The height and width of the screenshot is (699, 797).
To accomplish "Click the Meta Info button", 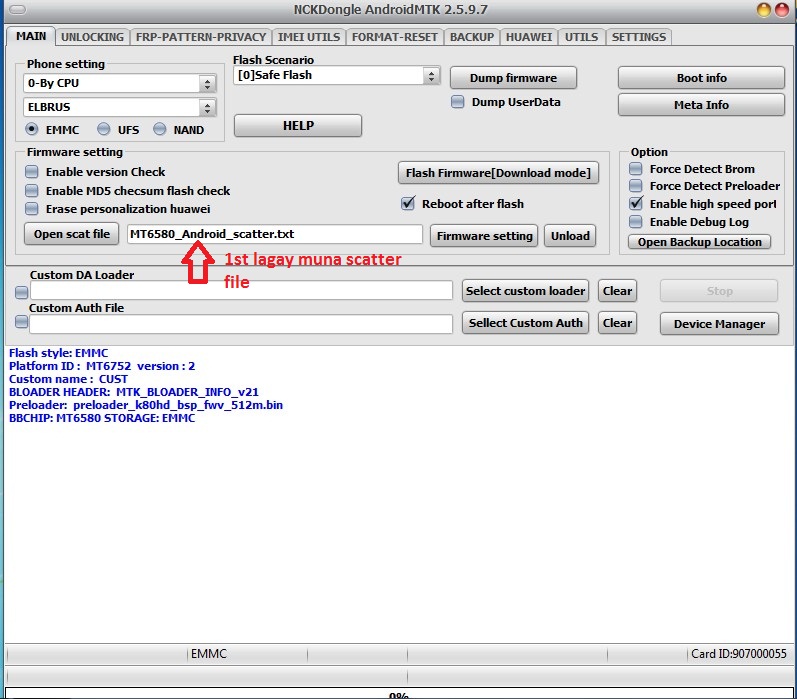I will (x=701, y=105).
